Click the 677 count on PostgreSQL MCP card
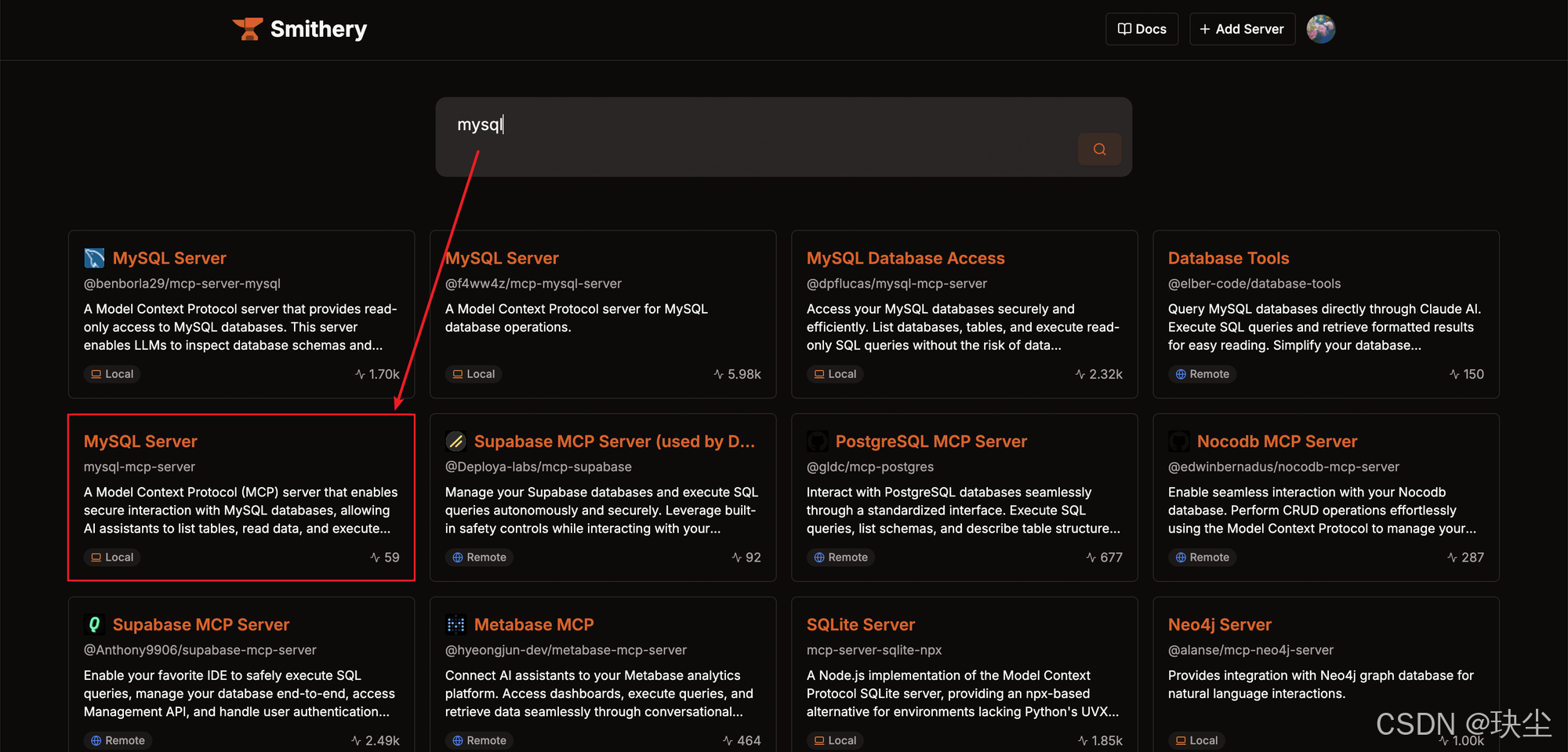 point(1105,558)
